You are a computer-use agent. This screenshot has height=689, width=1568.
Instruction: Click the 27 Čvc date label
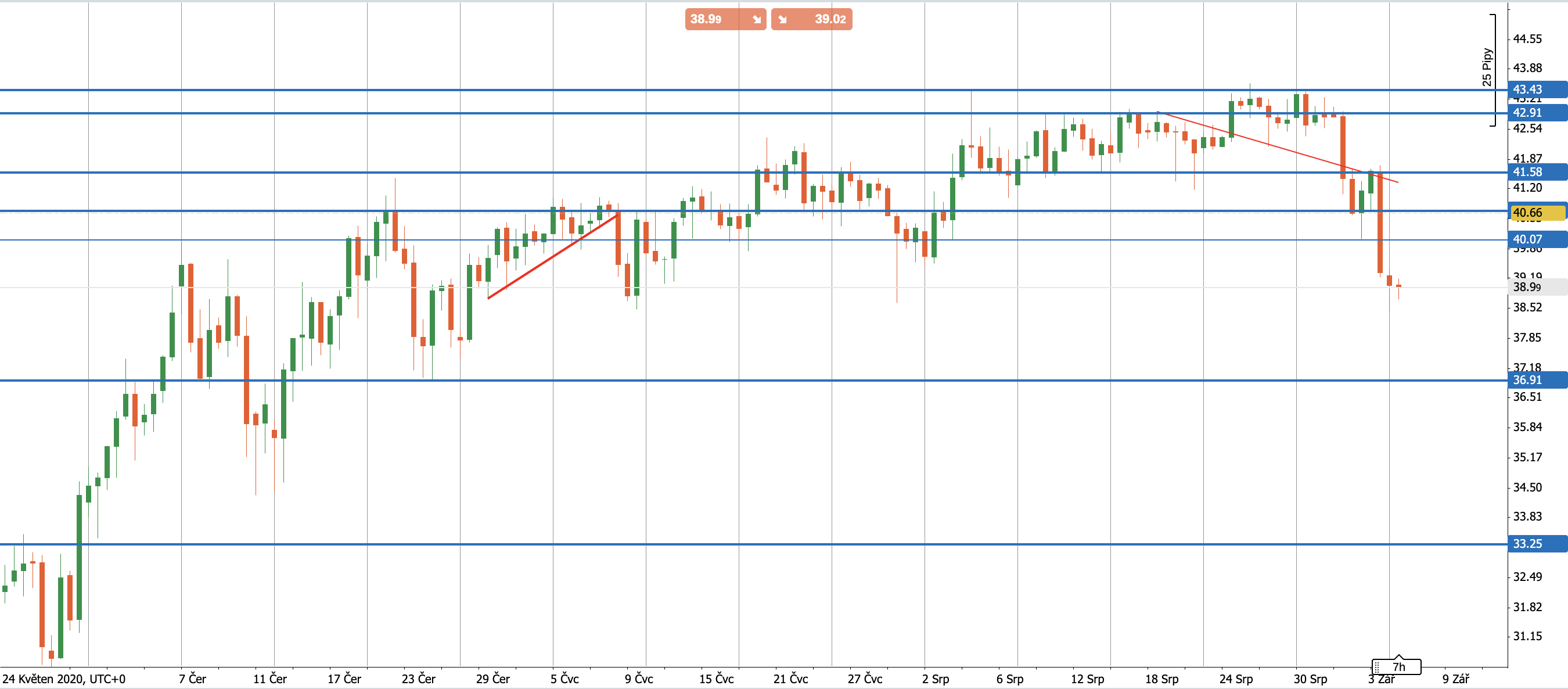tap(864, 679)
